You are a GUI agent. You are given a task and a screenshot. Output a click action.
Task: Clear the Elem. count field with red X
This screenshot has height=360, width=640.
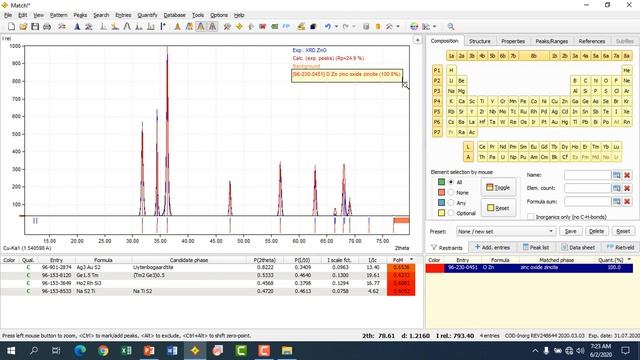pyautogui.click(x=627, y=188)
